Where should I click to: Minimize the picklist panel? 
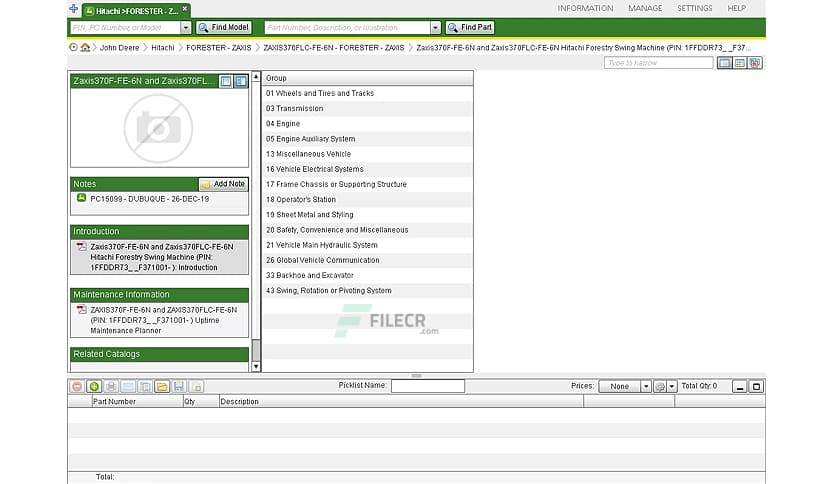739,386
